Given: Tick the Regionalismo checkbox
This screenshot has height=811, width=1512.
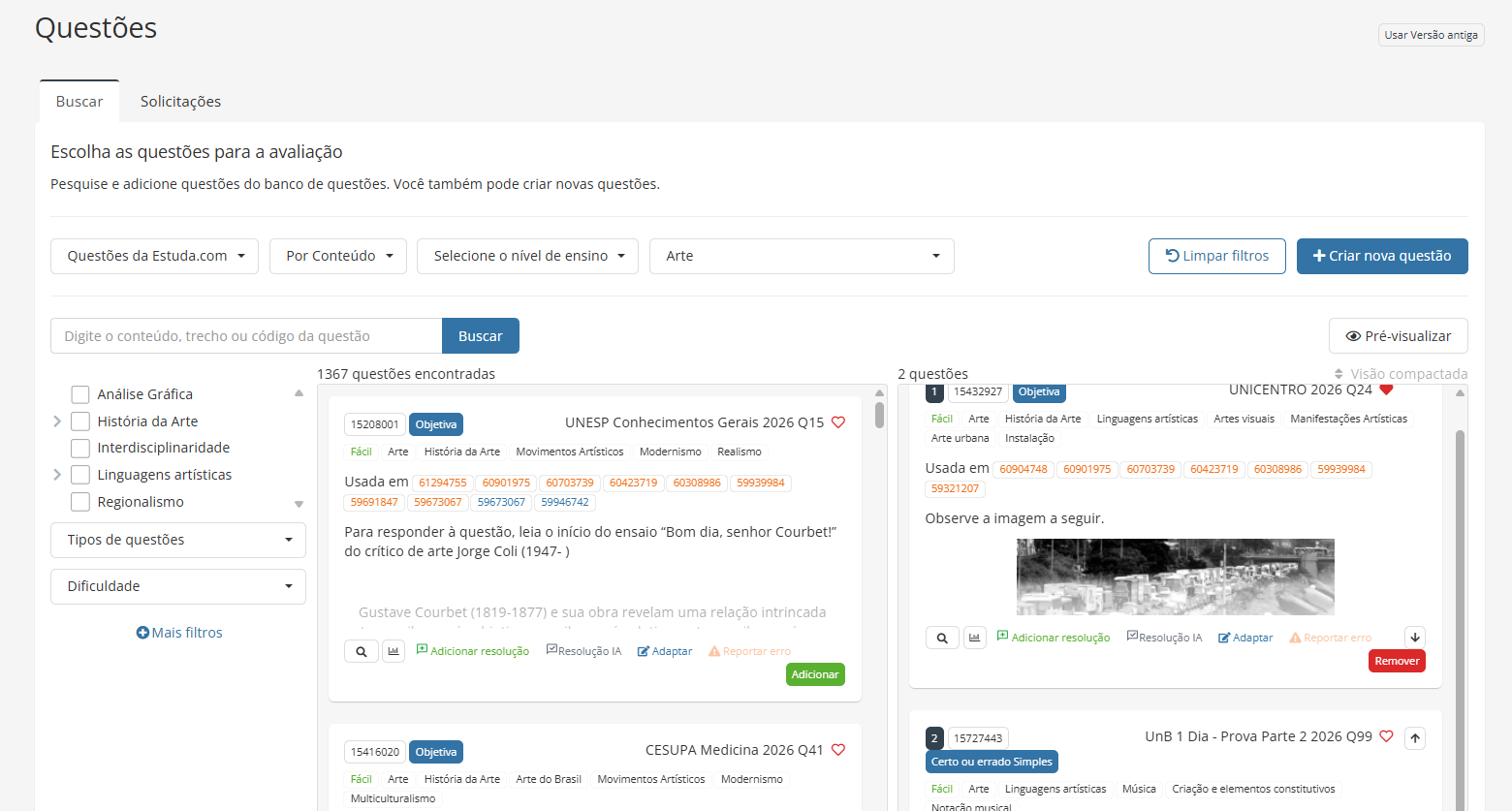Looking at the screenshot, I should (x=80, y=502).
